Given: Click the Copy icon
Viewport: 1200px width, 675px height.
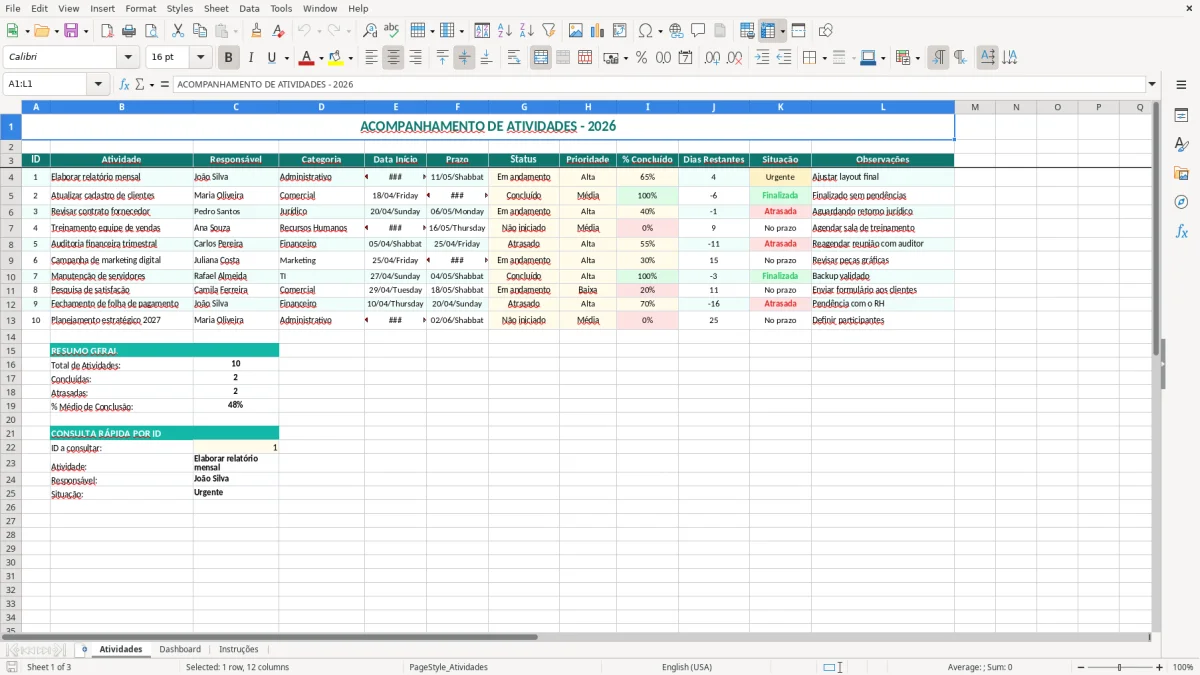Looking at the screenshot, I should point(199,31).
